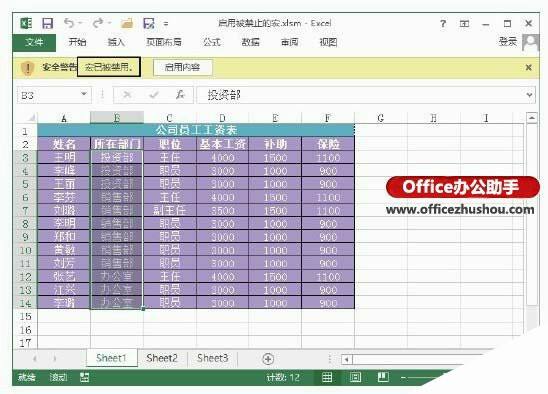Click the 计数: 12 status bar entry
This screenshot has width=548, height=394.
coord(283,378)
